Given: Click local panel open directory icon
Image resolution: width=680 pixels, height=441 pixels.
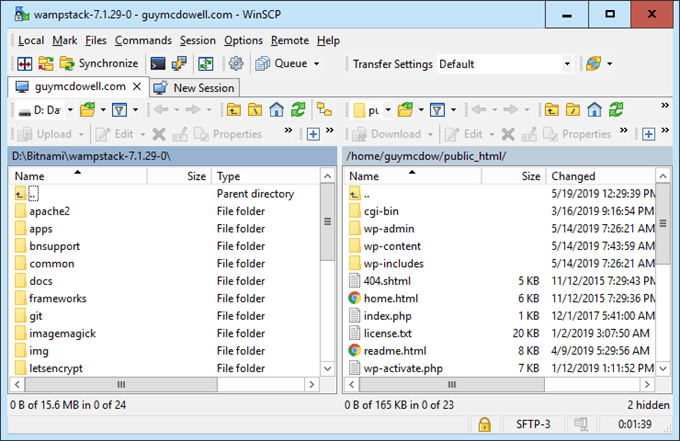Looking at the screenshot, I should (x=88, y=110).
